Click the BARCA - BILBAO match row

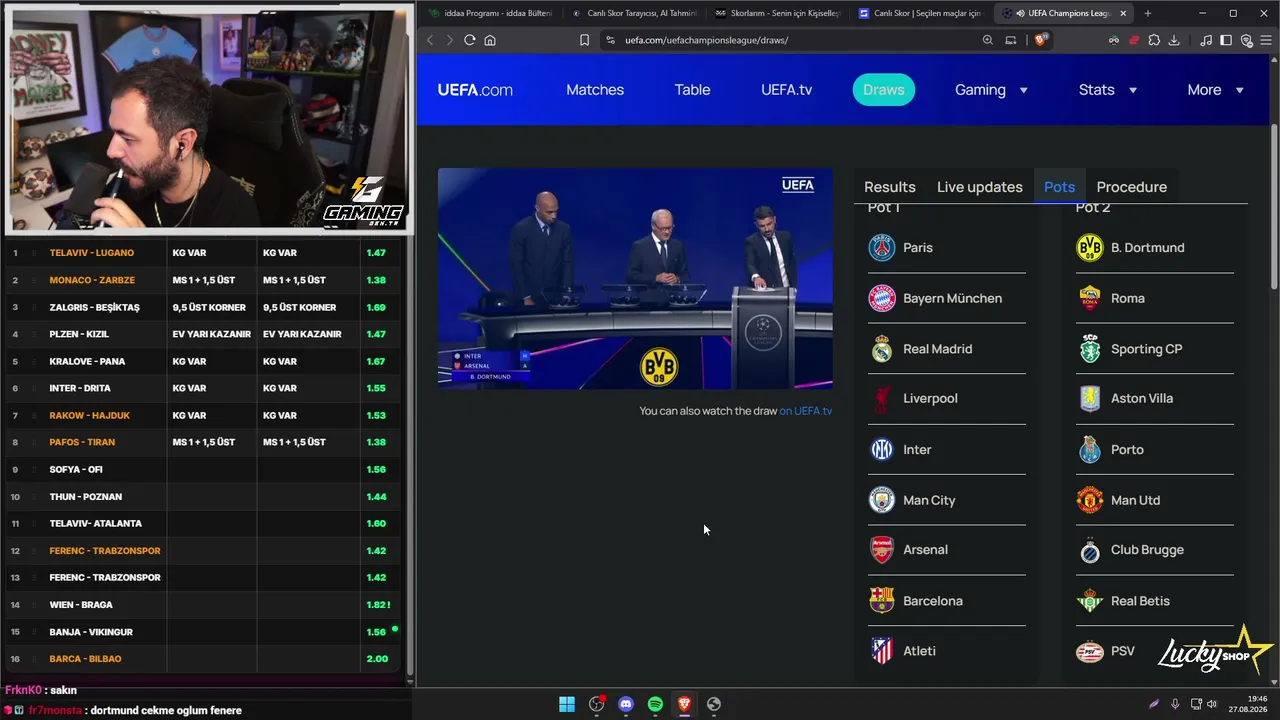click(x=204, y=659)
